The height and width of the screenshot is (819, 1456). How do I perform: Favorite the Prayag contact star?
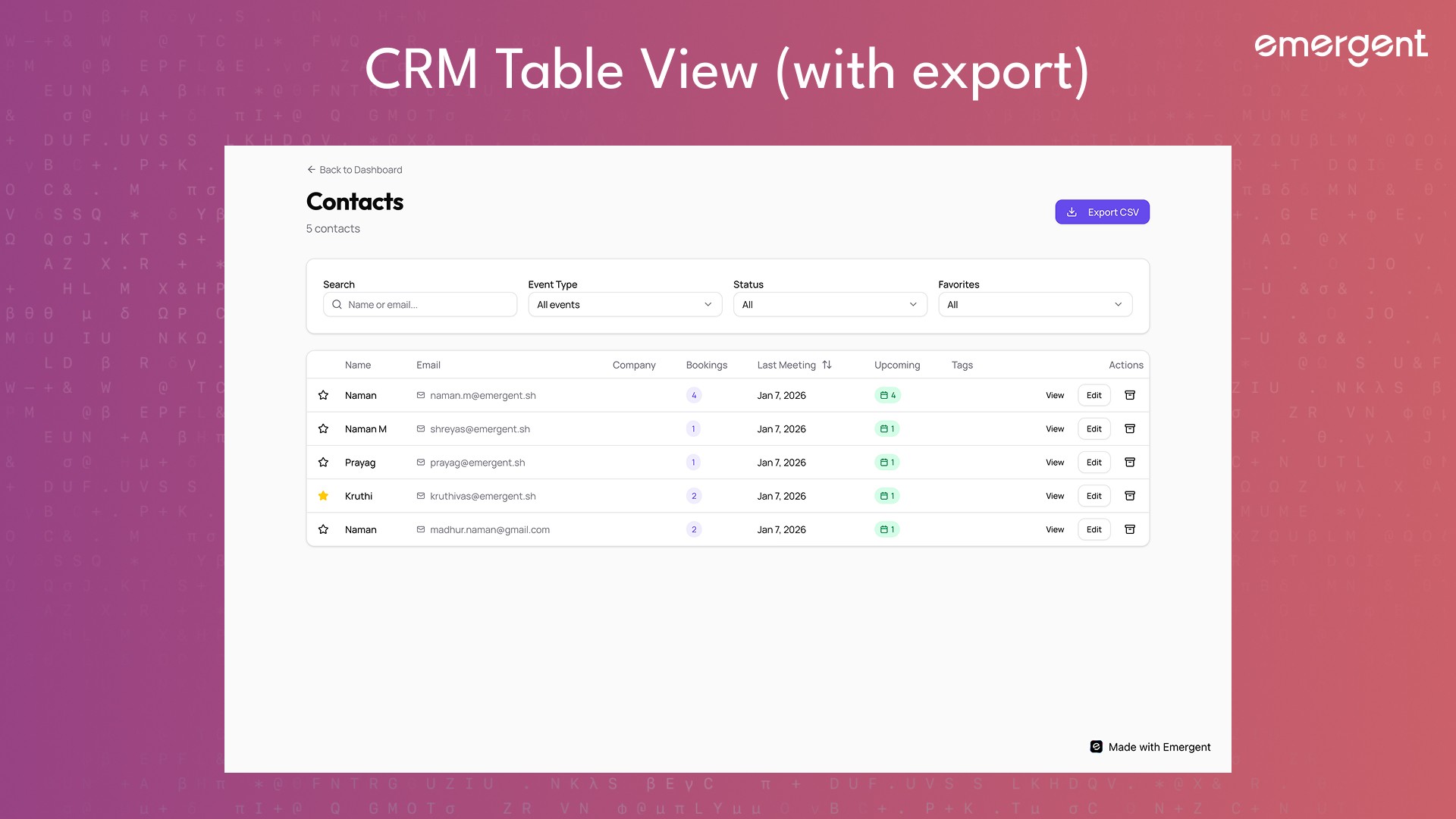tap(323, 462)
